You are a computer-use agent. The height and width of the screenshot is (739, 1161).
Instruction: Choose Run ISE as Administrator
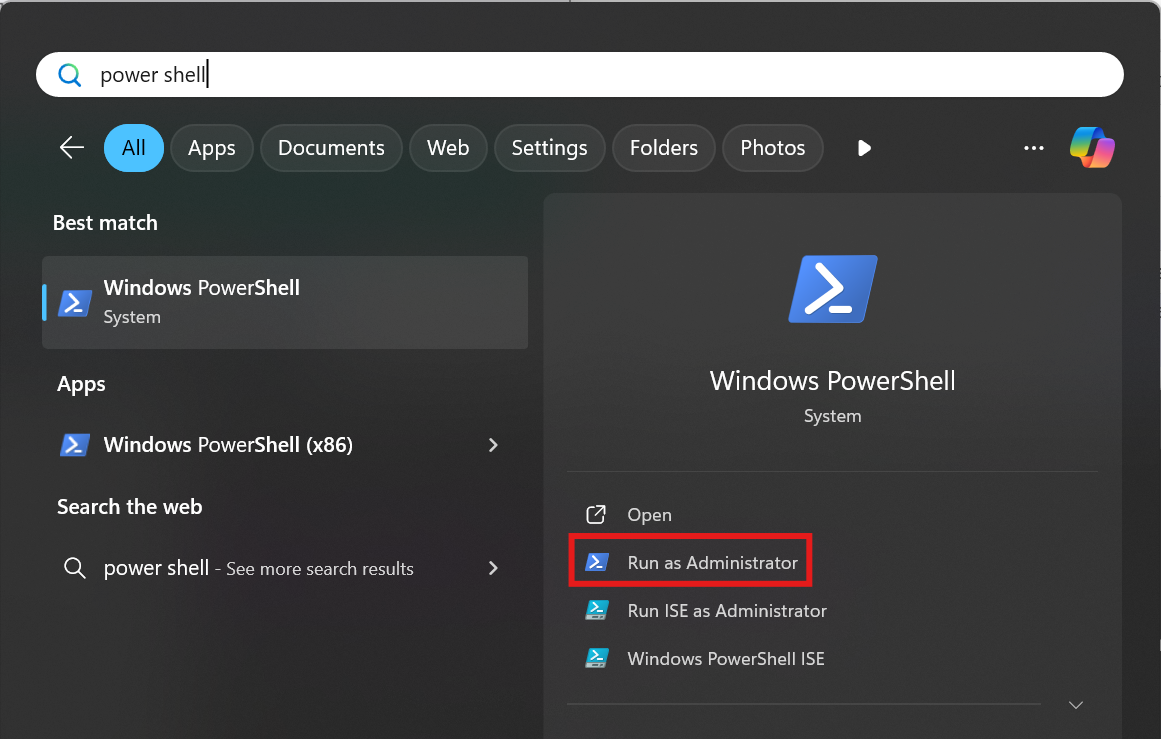727,611
